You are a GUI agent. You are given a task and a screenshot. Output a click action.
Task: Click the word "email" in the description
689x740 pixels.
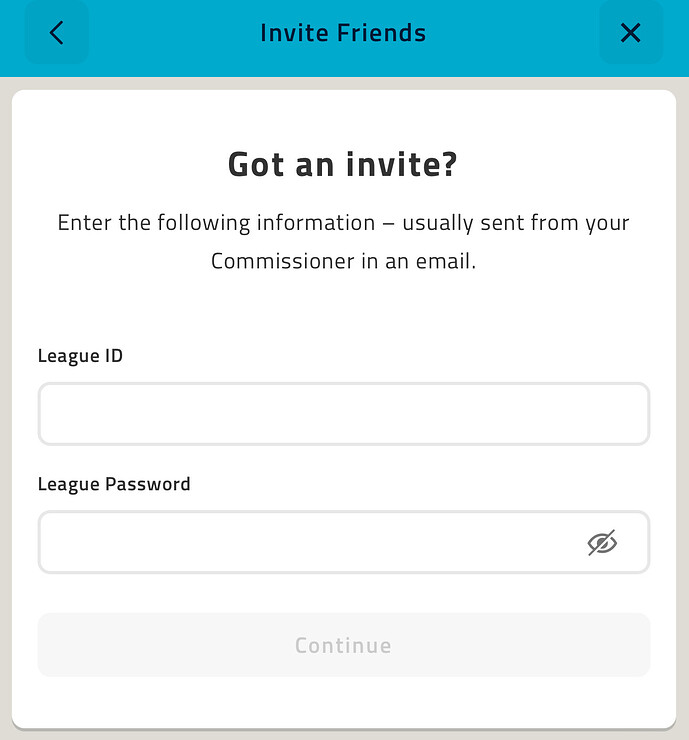click(445, 261)
